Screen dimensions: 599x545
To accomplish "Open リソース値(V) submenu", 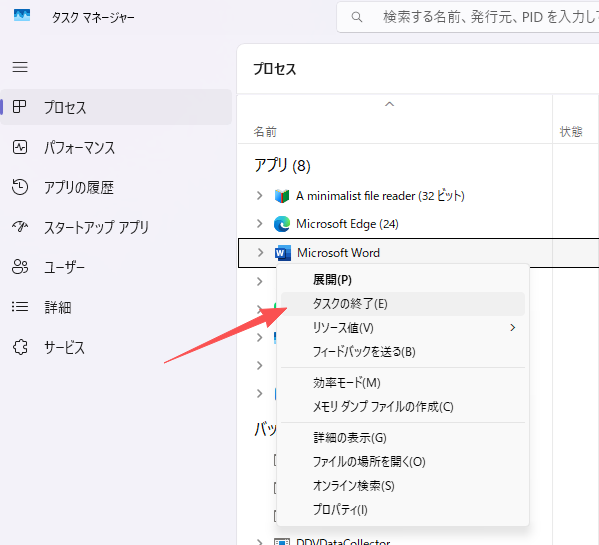I will 403,328.
